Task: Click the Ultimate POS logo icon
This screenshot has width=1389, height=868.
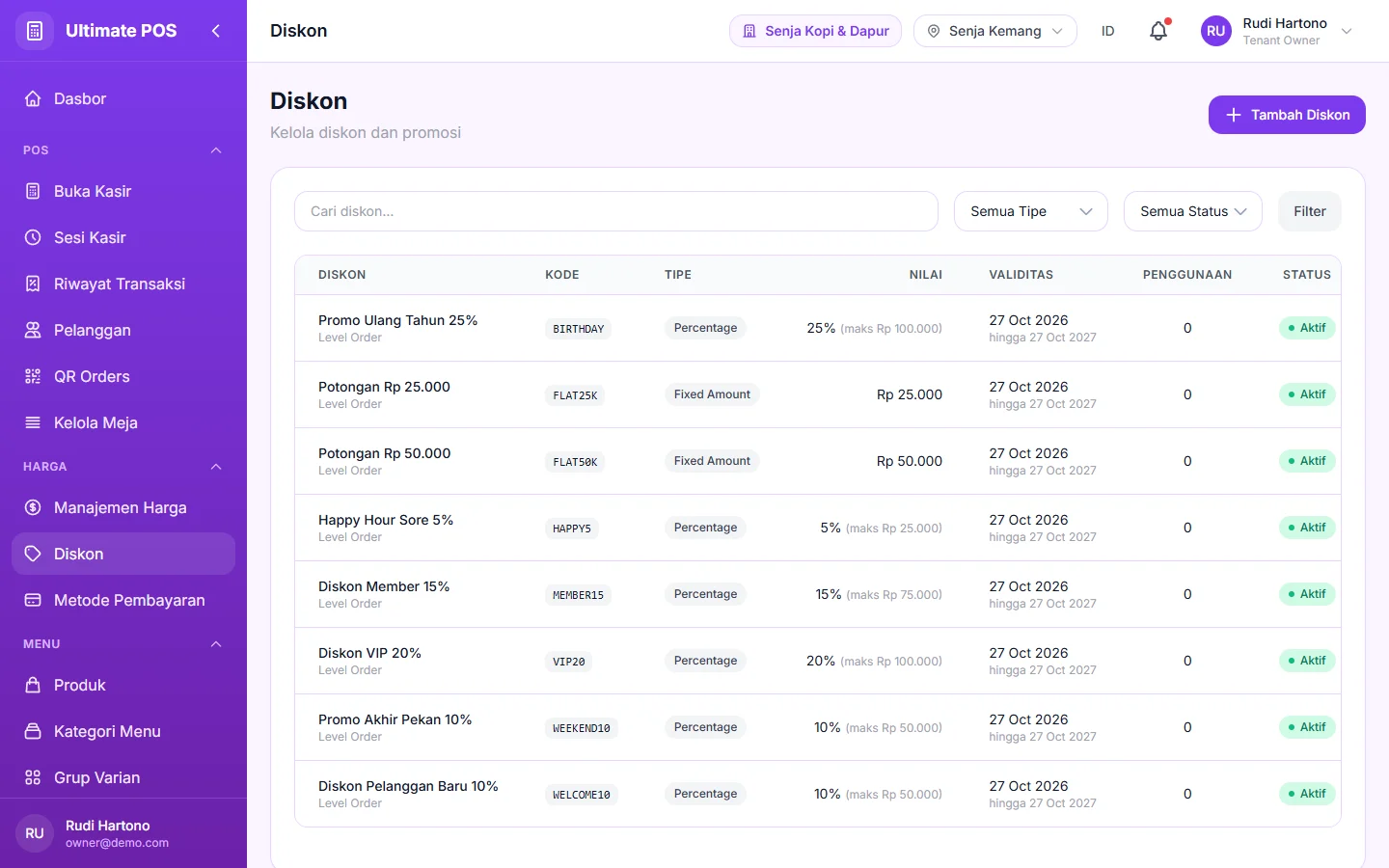Action: (x=35, y=31)
